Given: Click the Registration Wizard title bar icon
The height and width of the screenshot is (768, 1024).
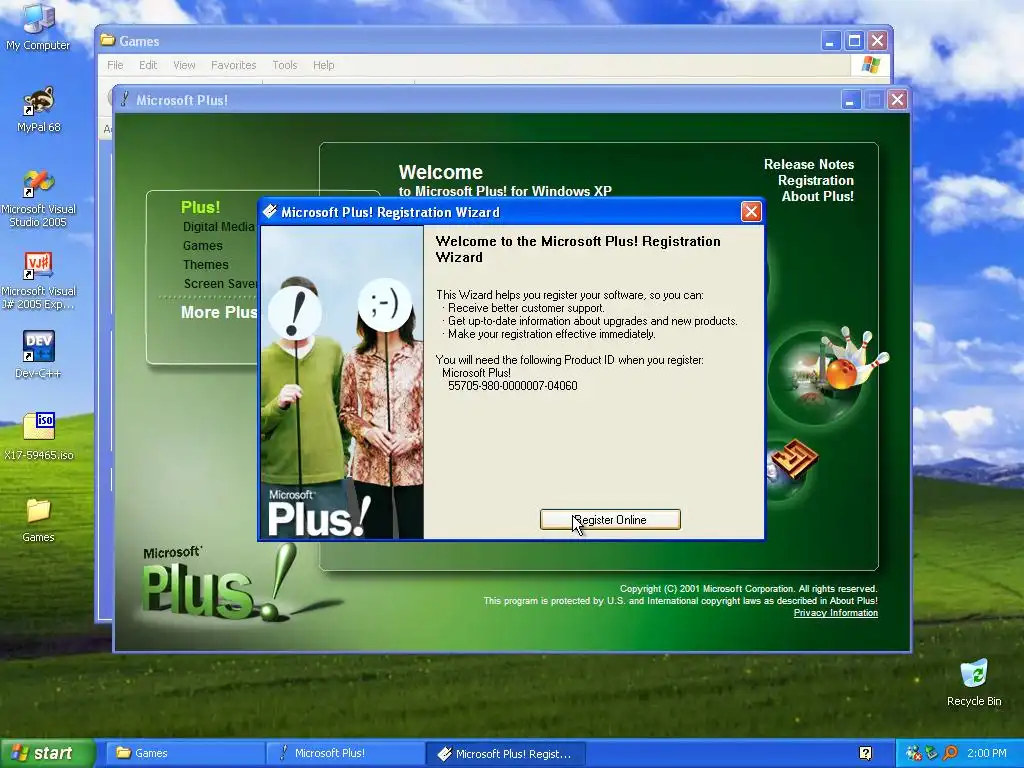Looking at the screenshot, I should (x=269, y=211).
